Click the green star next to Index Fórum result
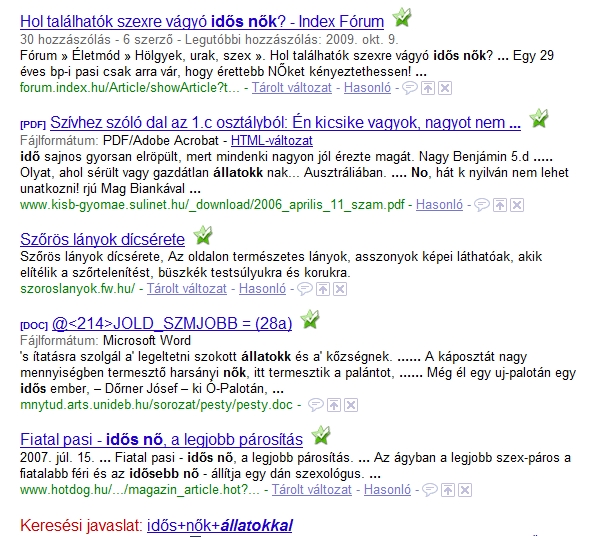The height and width of the screenshot is (537, 600). click(x=402, y=17)
